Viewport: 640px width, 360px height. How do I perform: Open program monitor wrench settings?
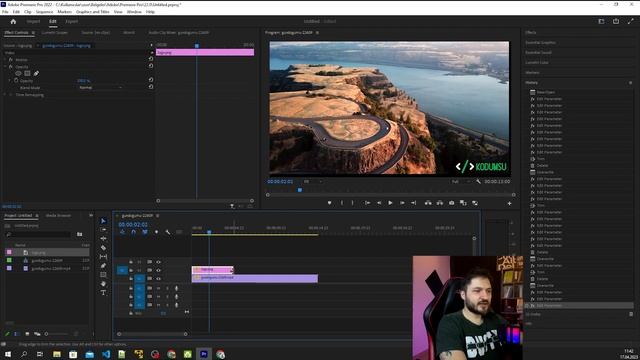pyautogui.click(x=478, y=181)
